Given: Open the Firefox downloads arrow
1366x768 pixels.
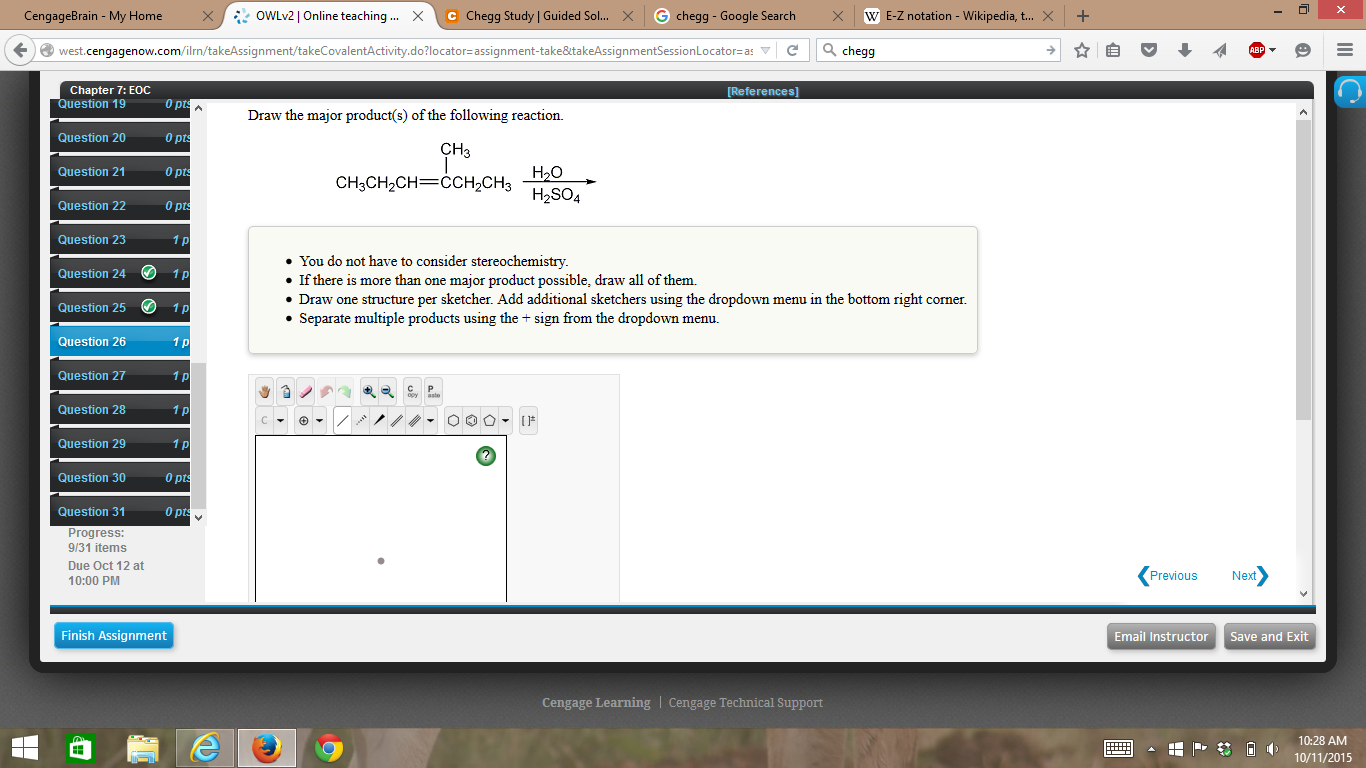Looking at the screenshot, I should point(1184,50).
